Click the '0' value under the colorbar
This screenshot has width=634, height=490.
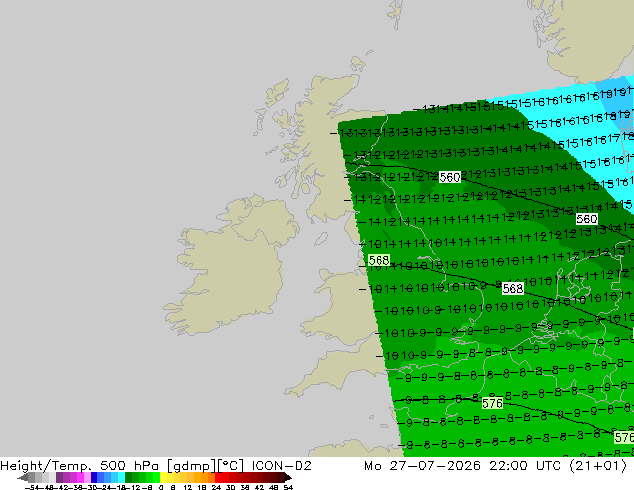[161, 487]
